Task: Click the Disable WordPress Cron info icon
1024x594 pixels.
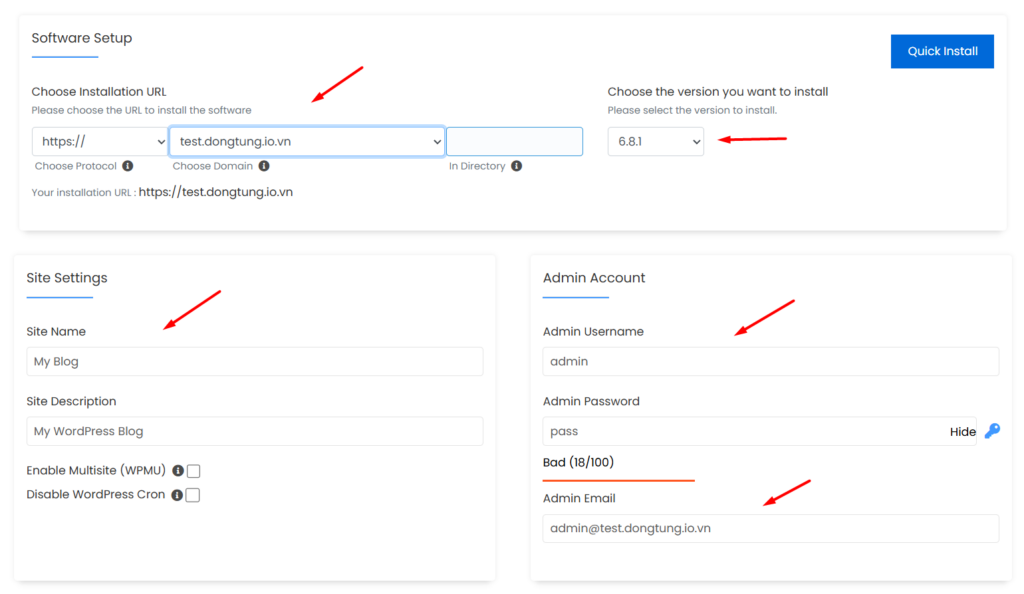Action: click(x=177, y=495)
